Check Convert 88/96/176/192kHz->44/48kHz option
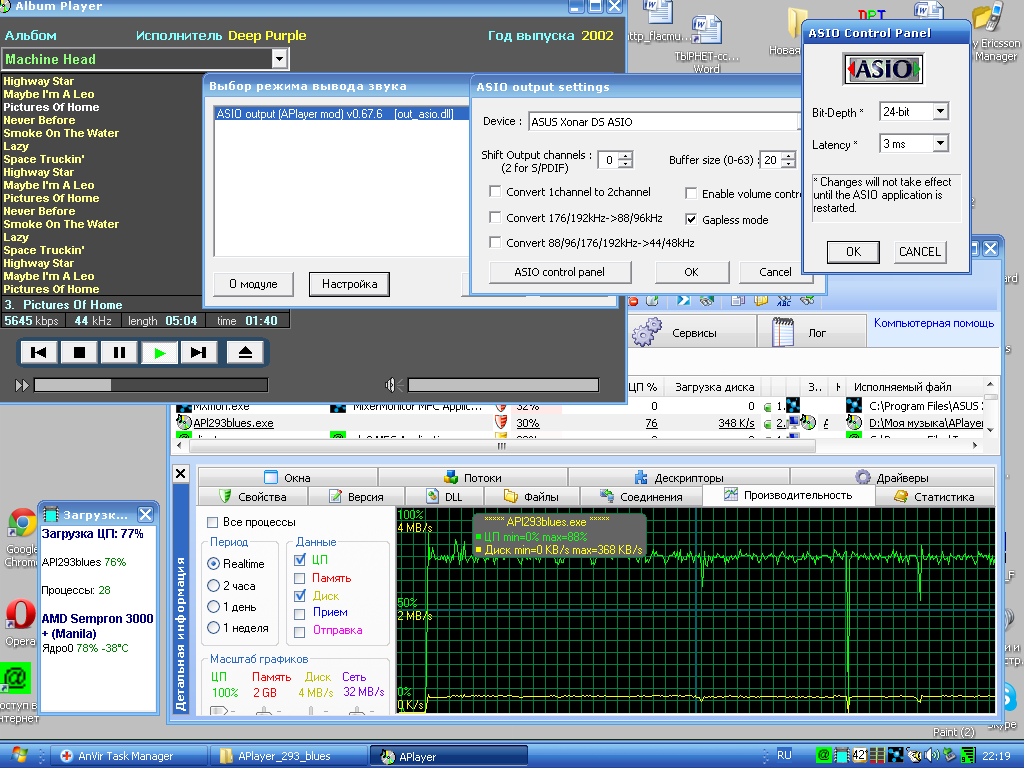 point(495,242)
